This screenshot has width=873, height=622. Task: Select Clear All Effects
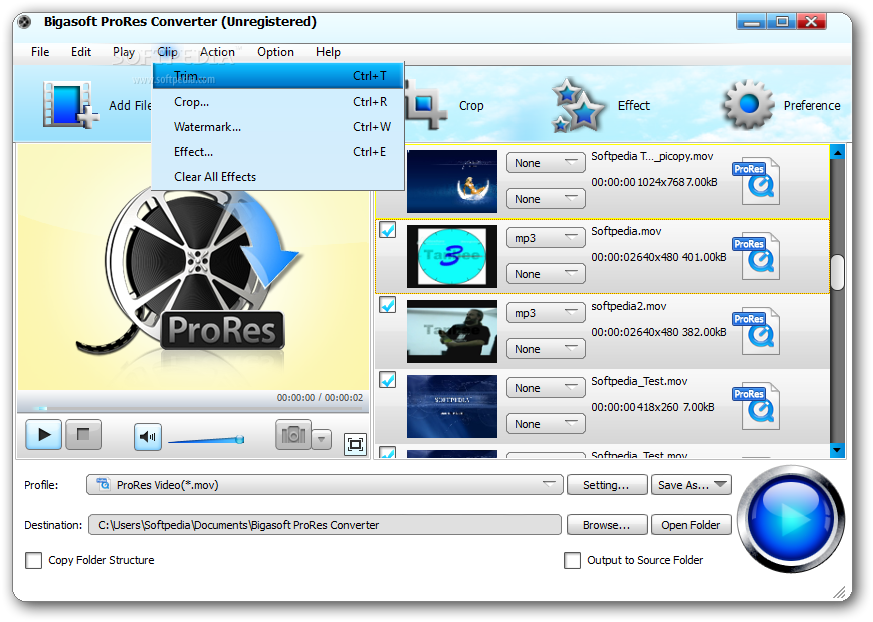tap(278, 177)
